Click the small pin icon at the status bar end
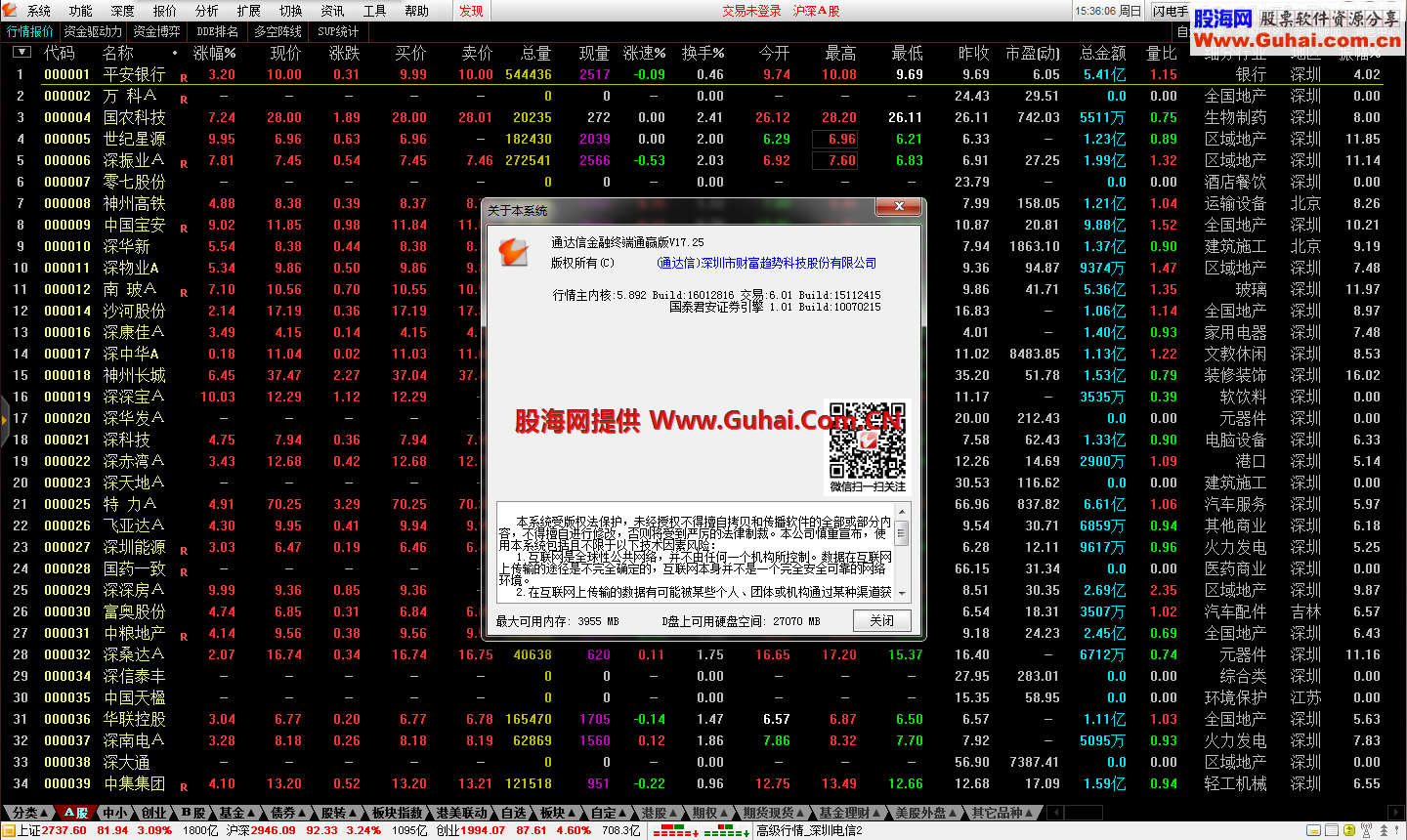This screenshot has height=840, width=1407. pyautogui.click(x=1396, y=830)
